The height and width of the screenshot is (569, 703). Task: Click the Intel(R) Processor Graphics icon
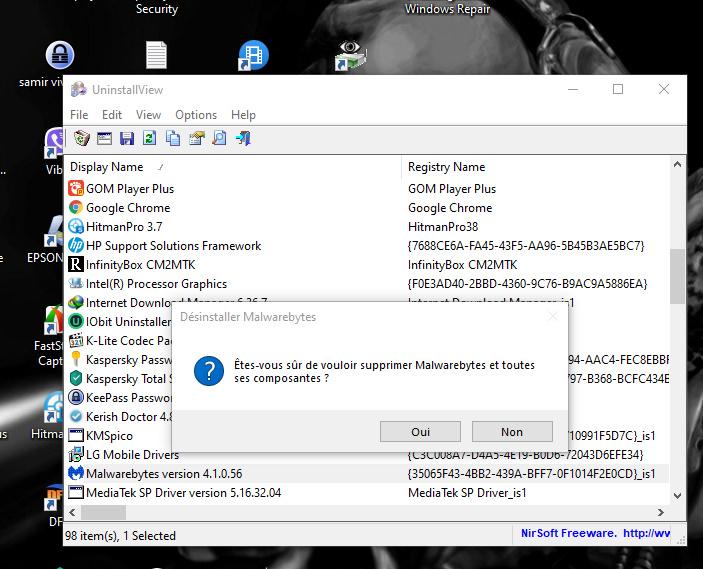click(76, 283)
